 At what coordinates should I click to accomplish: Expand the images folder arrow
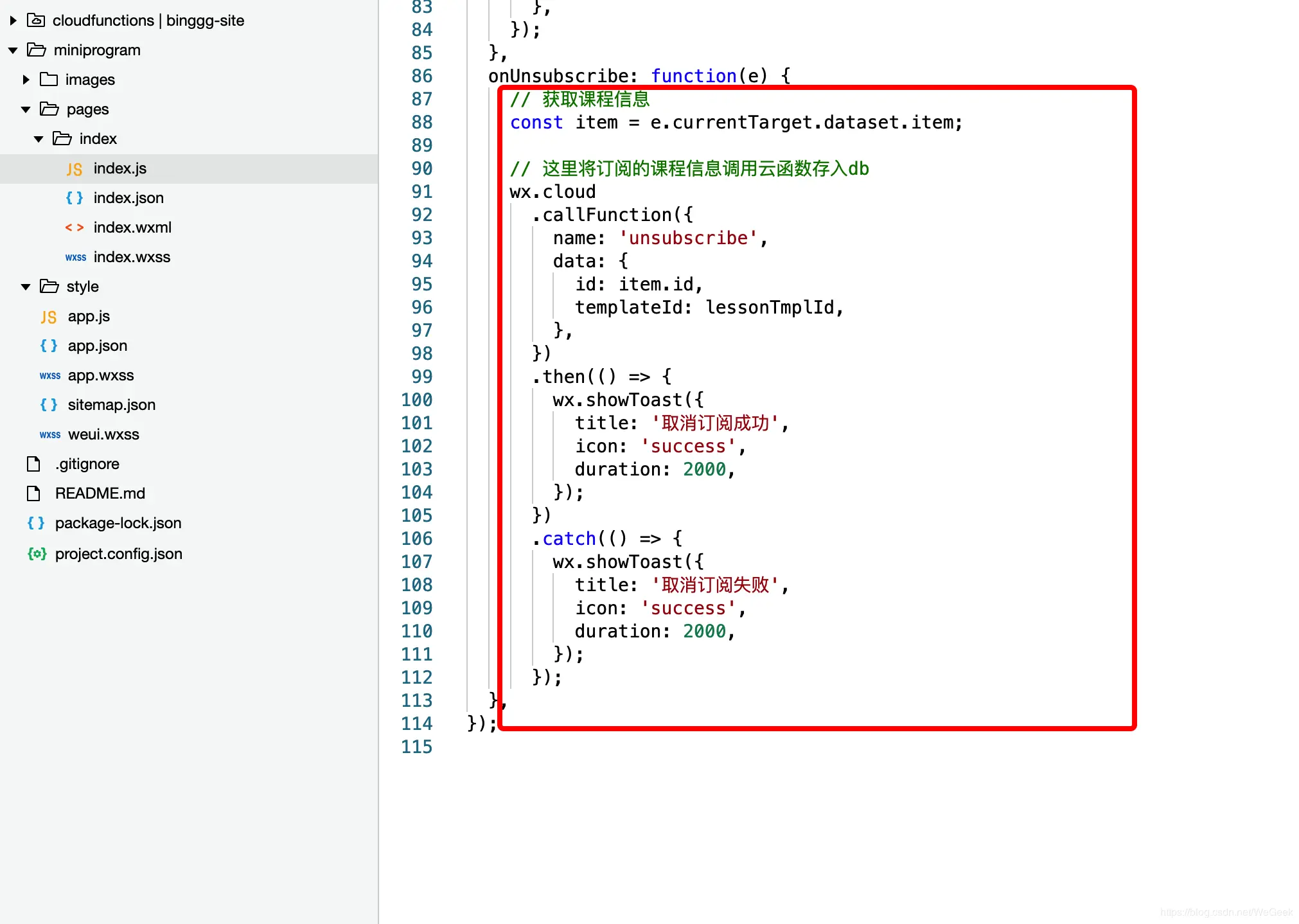26,80
